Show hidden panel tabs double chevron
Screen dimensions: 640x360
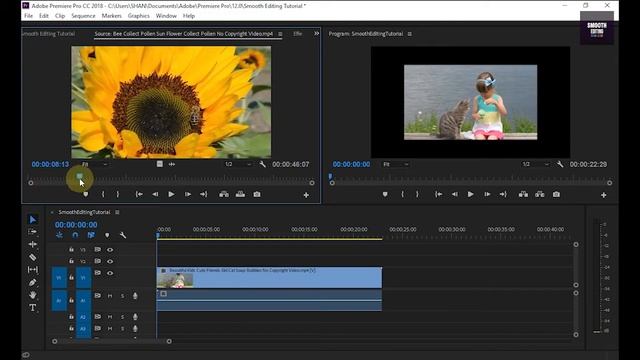(316, 33)
